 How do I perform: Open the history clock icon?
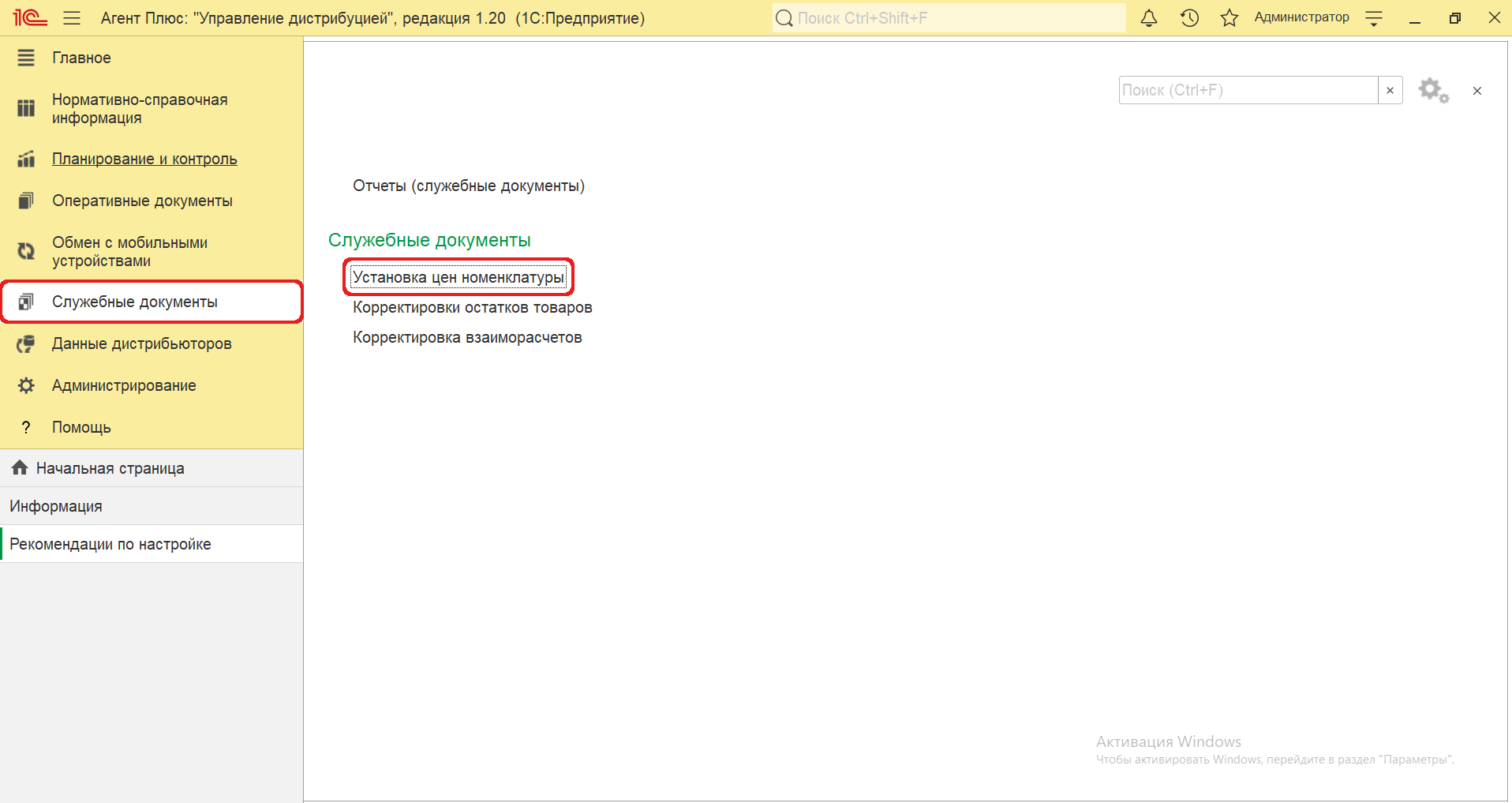(x=1189, y=18)
